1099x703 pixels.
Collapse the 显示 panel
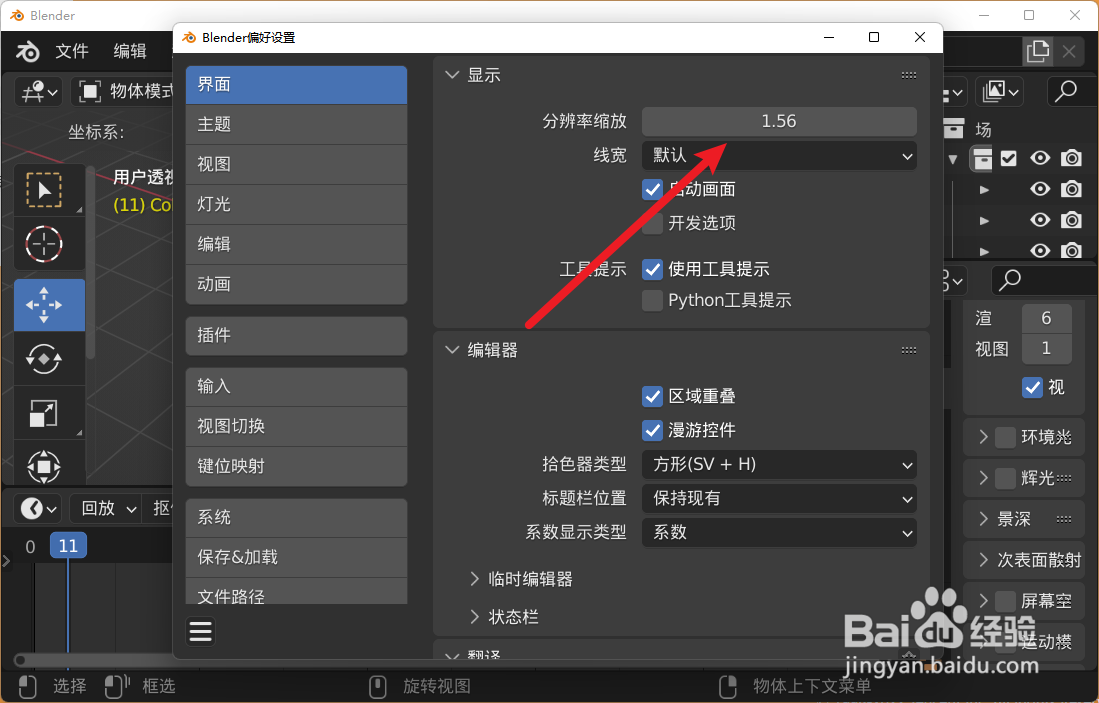click(x=452, y=75)
